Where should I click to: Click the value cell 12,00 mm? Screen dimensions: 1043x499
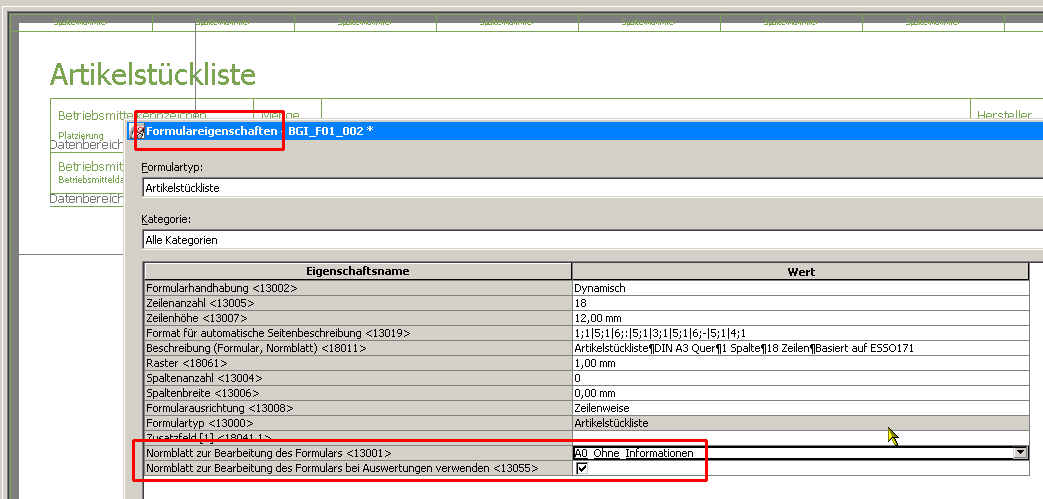[x=801, y=318]
